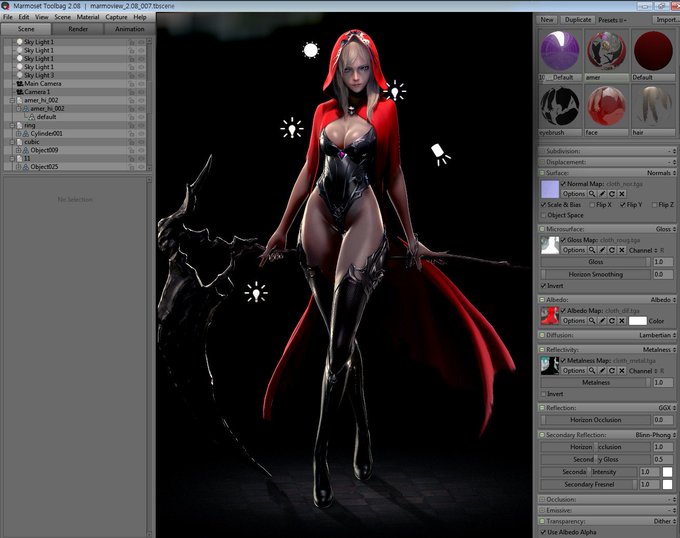Browse for a Gloss Map file
Screen dimensions: 680x538
[592, 250]
